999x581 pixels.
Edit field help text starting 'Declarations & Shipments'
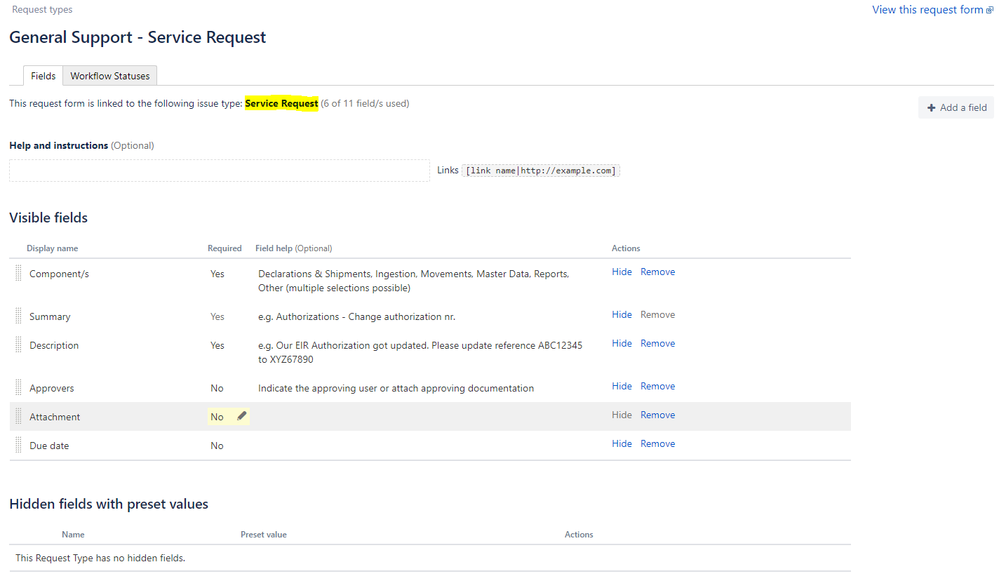pos(413,281)
